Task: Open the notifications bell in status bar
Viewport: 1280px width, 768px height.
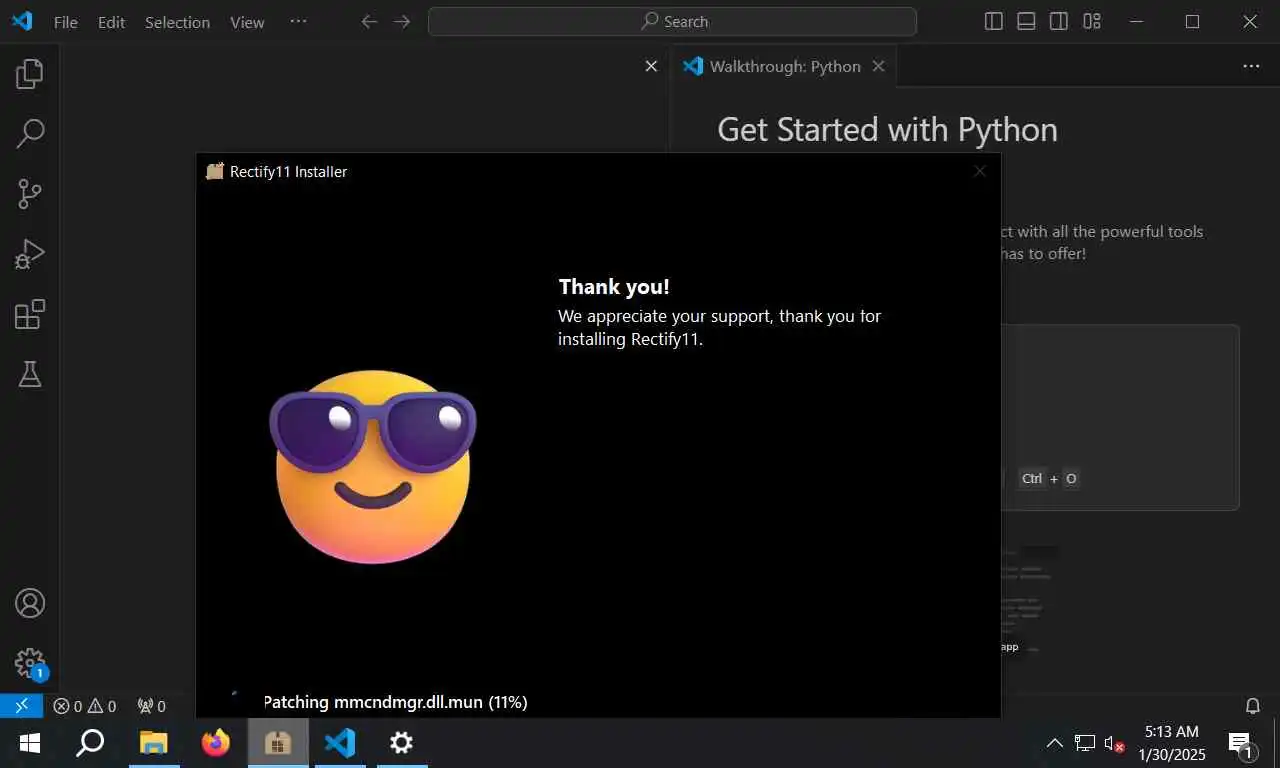Action: pyautogui.click(x=1252, y=706)
